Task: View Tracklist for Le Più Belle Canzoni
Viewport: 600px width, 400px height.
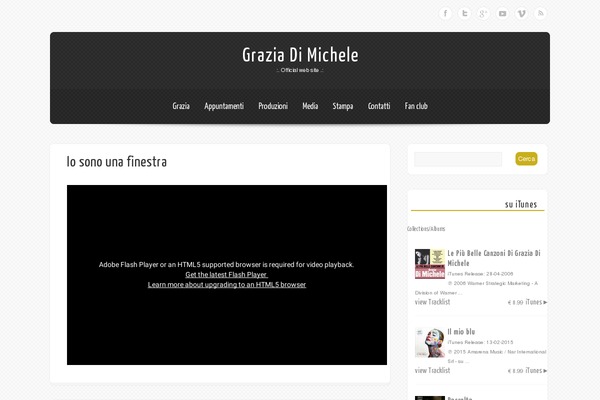Action: tap(432, 302)
